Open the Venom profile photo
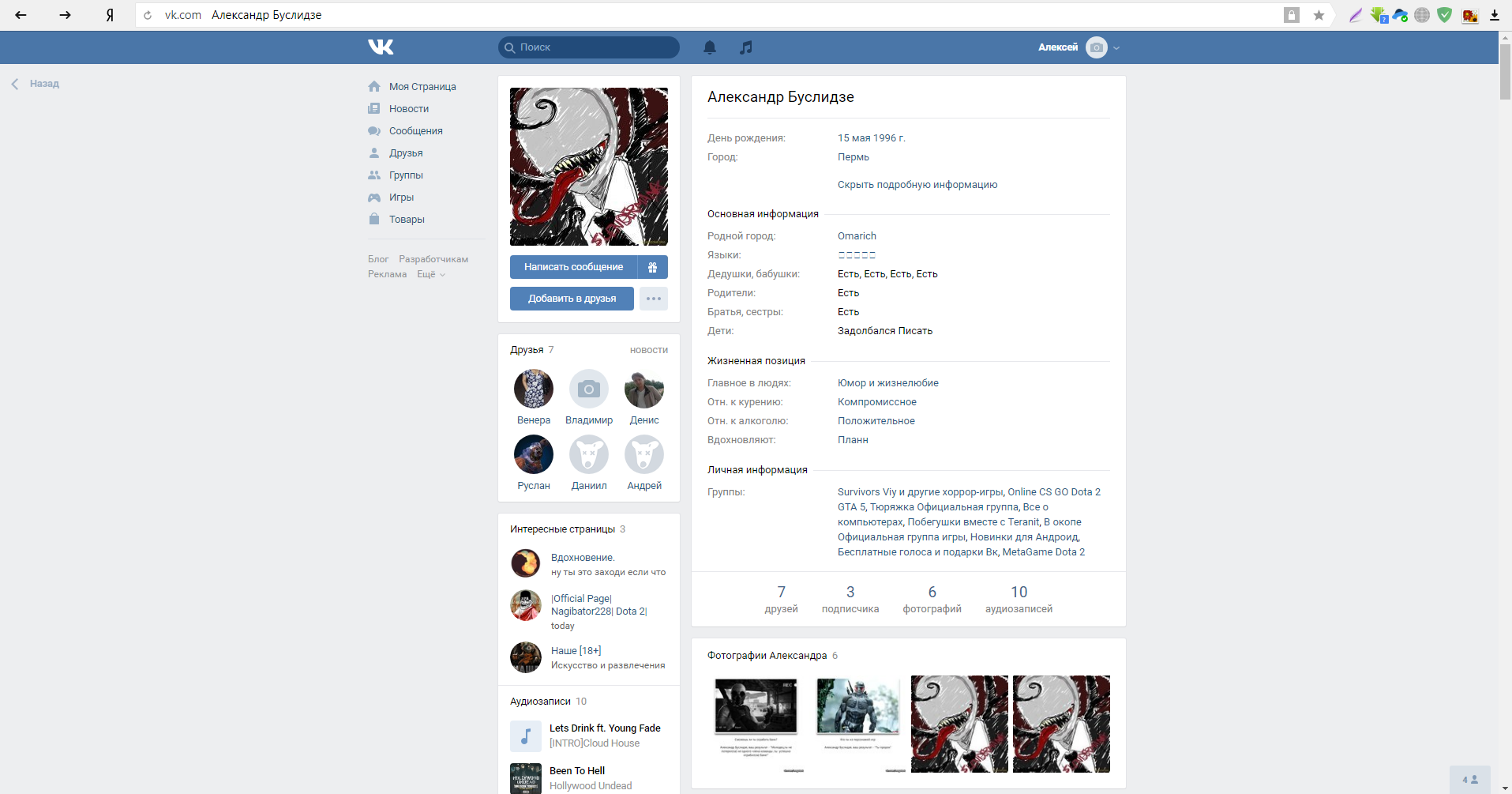The image size is (1512, 794). pyautogui.click(x=589, y=167)
